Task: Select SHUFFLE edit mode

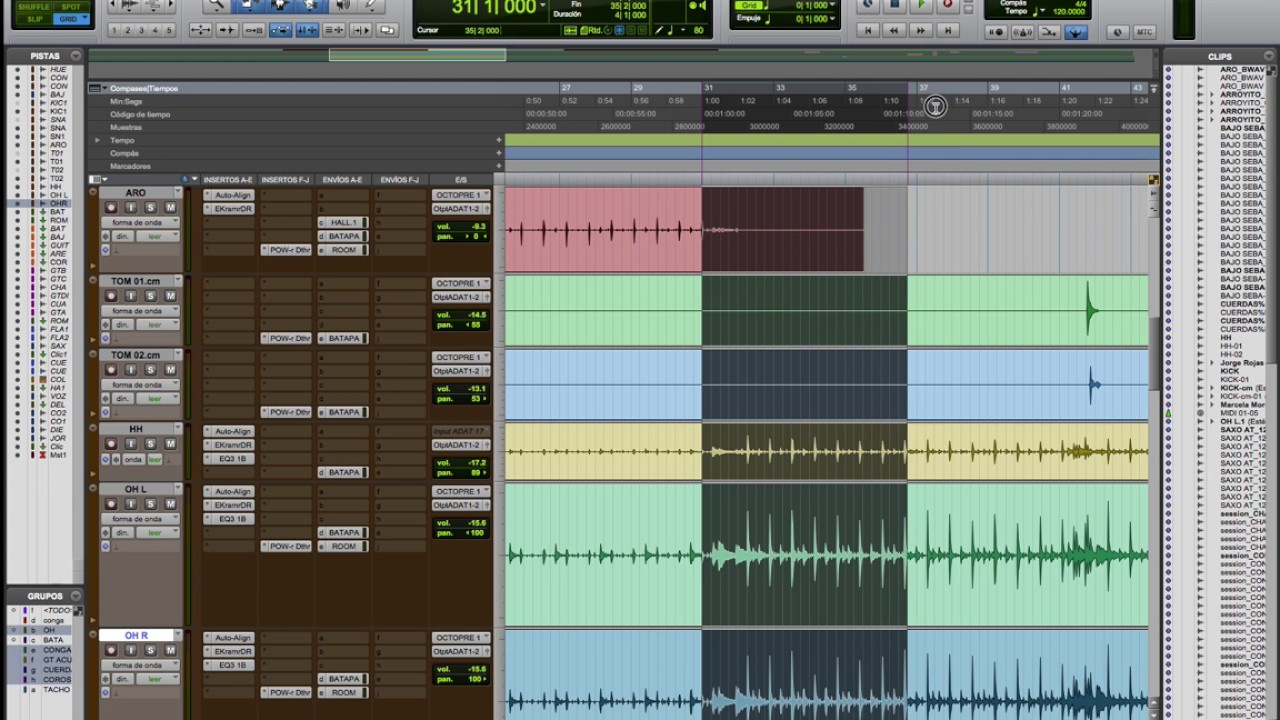Action: click(x=36, y=7)
